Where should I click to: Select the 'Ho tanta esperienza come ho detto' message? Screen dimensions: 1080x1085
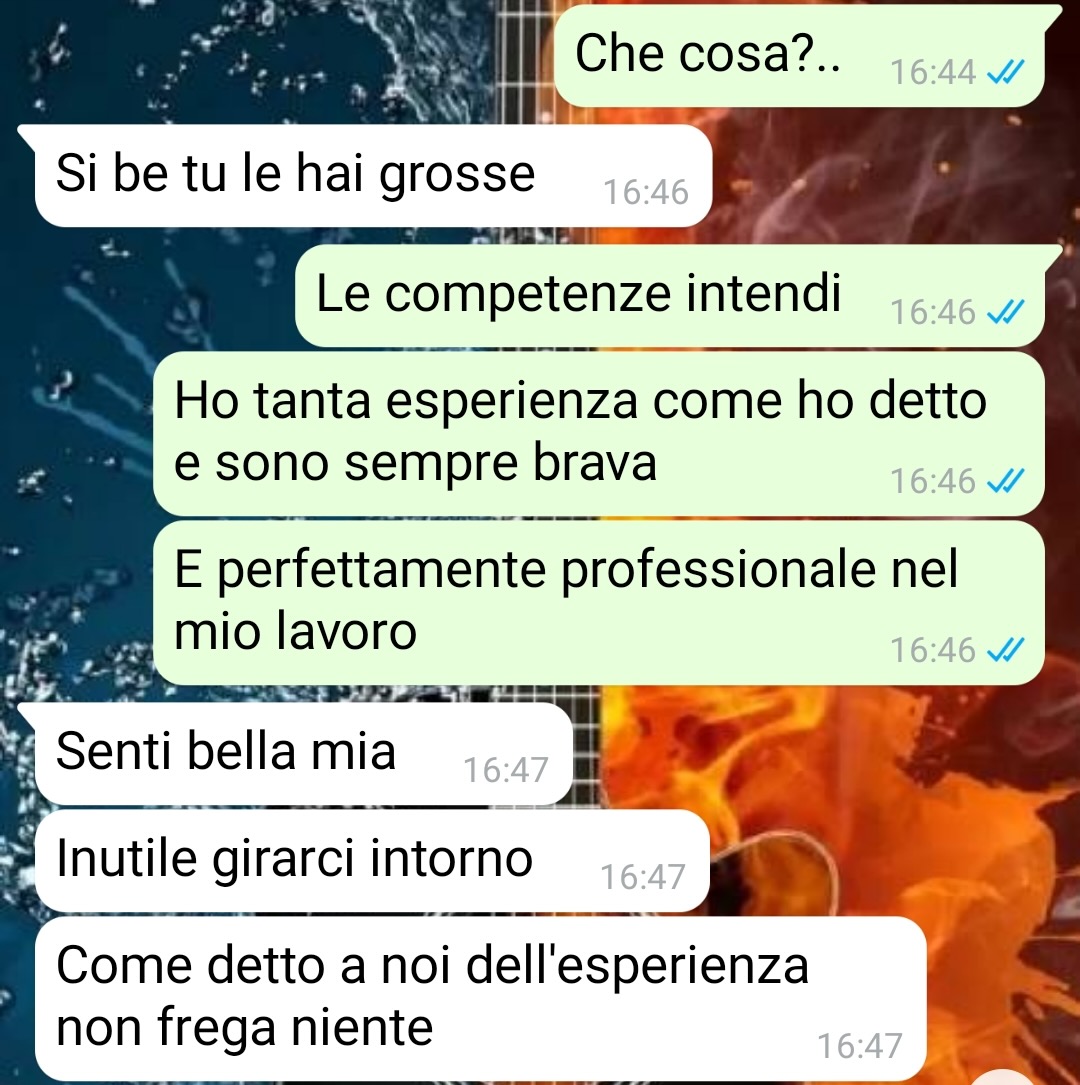coord(598,434)
